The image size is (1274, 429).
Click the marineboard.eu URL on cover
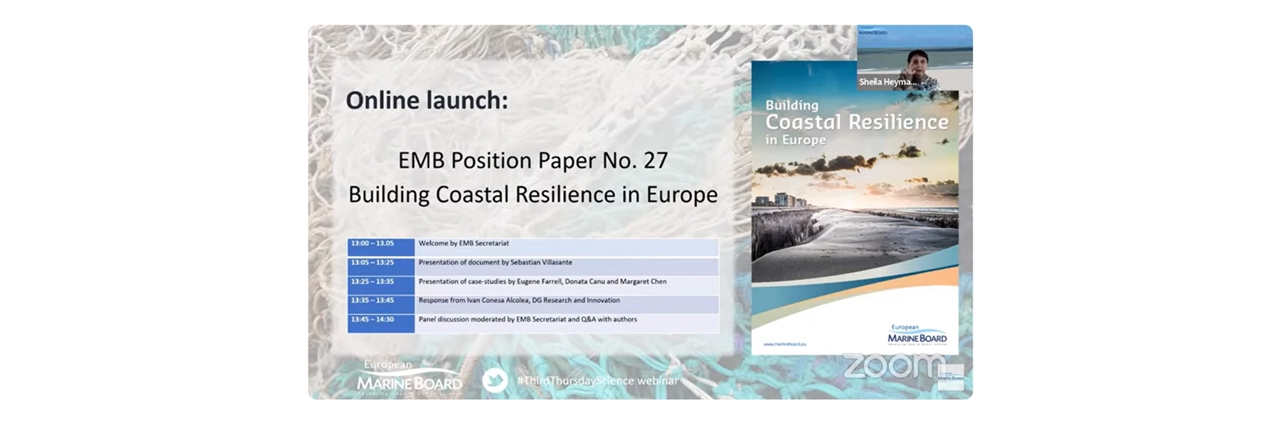click(x=784, y=344)
